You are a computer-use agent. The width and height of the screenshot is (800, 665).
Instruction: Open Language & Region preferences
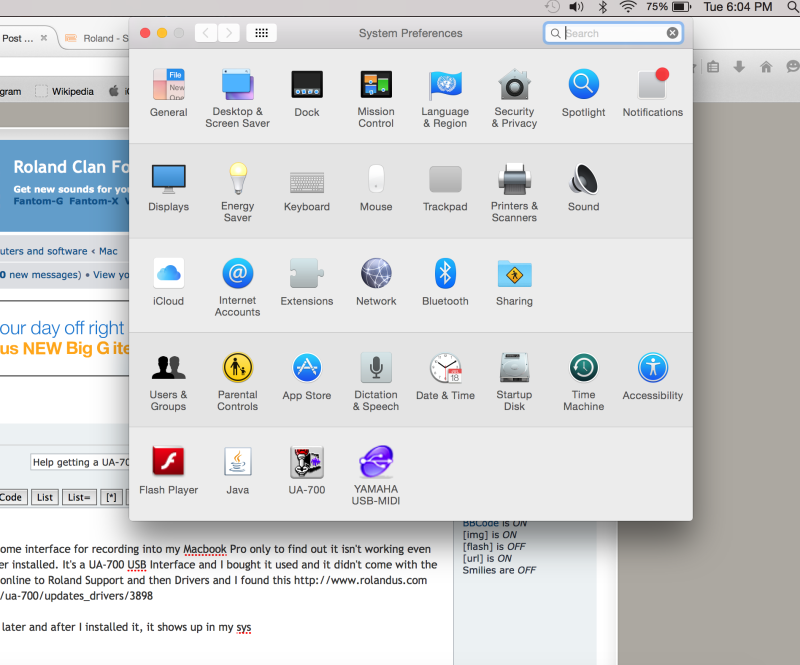[445, 98]
